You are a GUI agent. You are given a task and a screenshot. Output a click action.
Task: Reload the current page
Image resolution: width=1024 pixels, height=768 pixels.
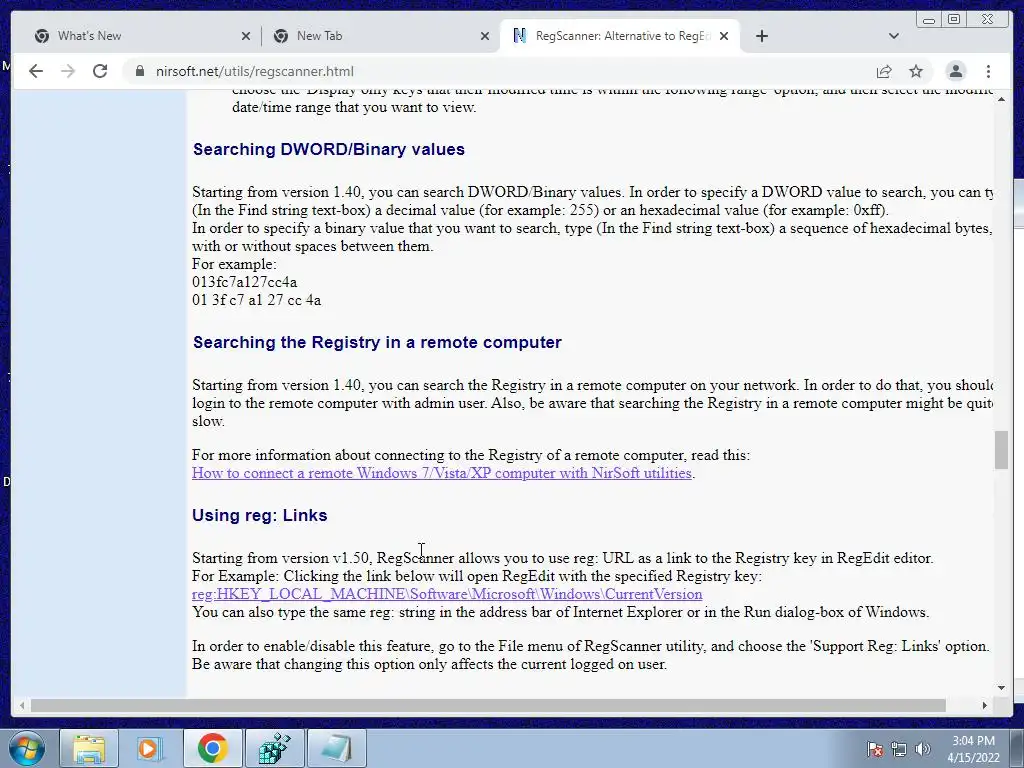pyautogui.click(x=100, y=71)
